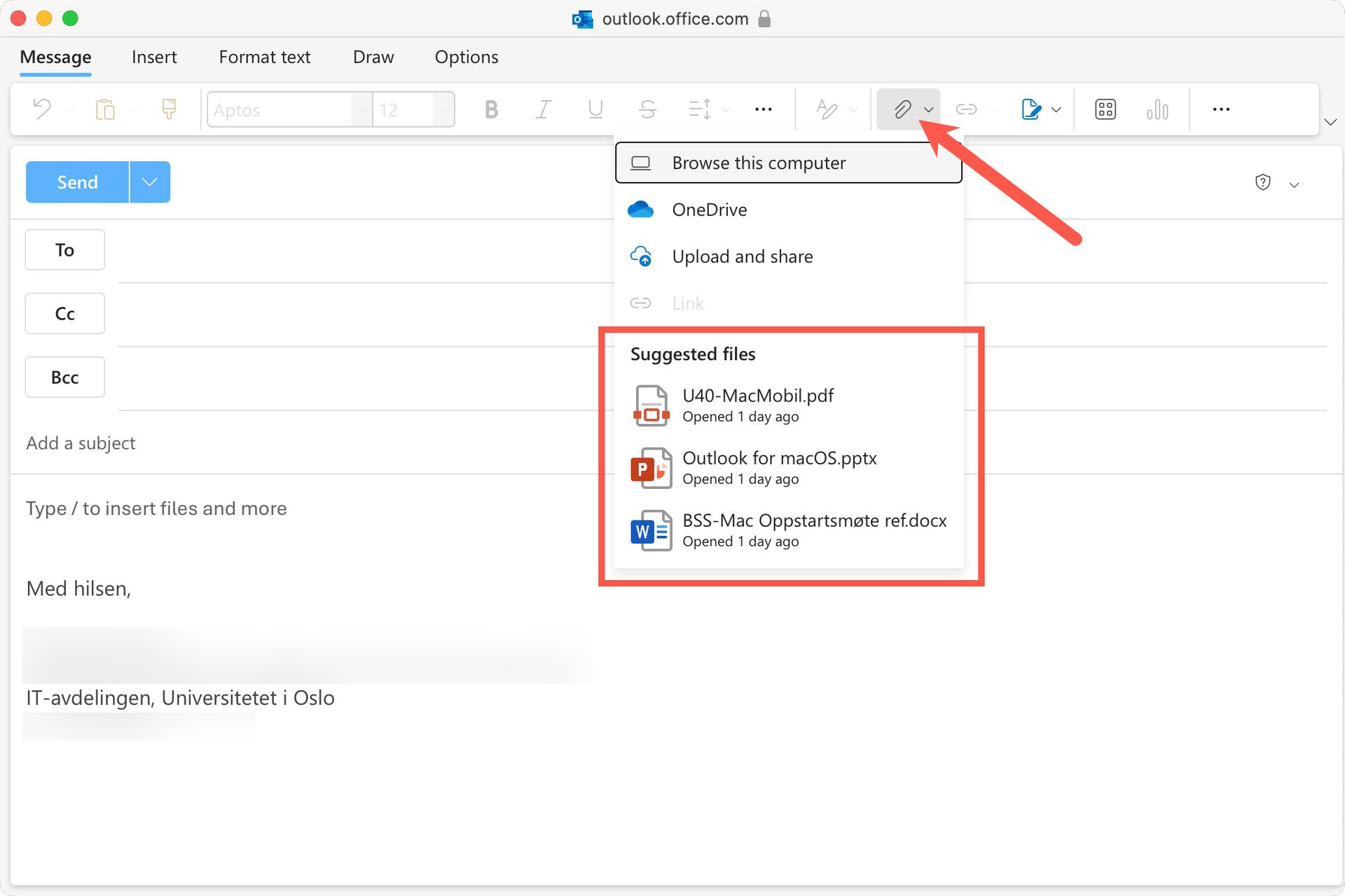Choose OneDrive from attach menu
Screen dimensions: 1345x896
click(x=788, y=209)
